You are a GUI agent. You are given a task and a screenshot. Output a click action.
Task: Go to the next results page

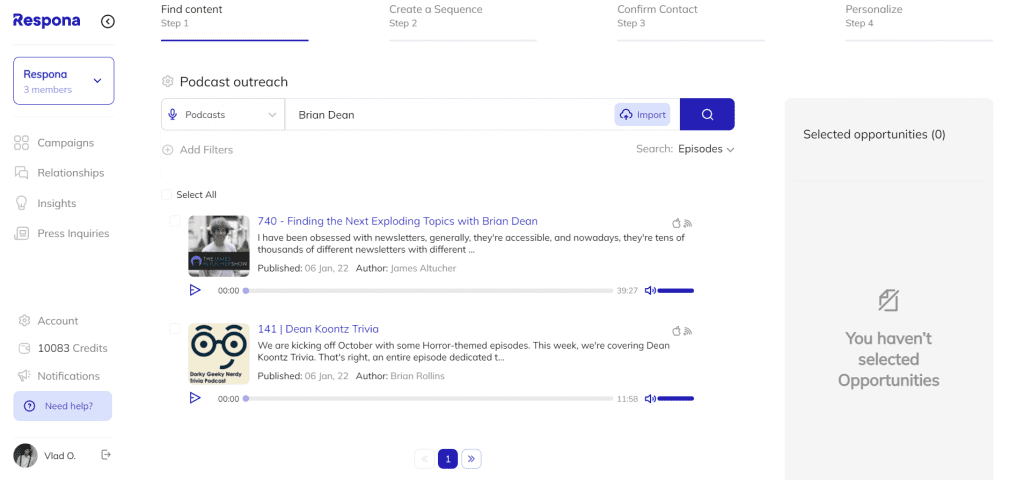[x=472, y=459]
